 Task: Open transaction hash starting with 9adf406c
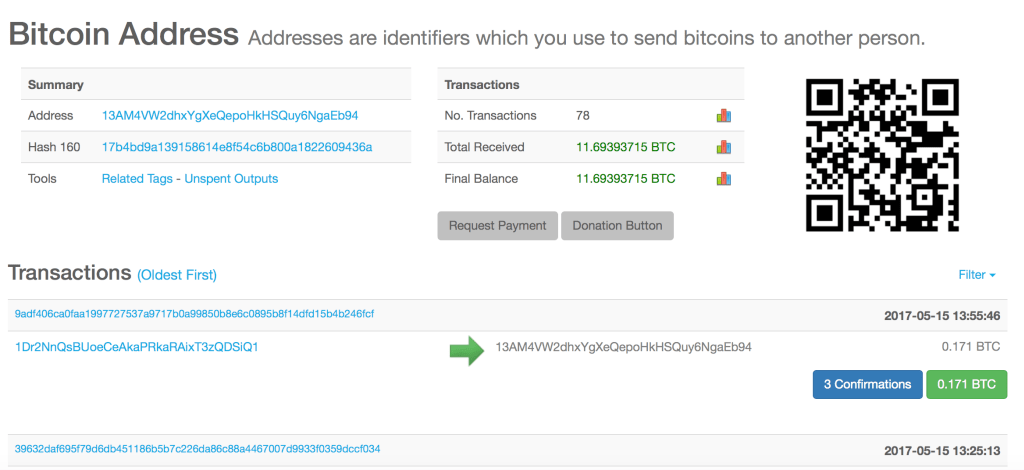[x=194, y=314]
